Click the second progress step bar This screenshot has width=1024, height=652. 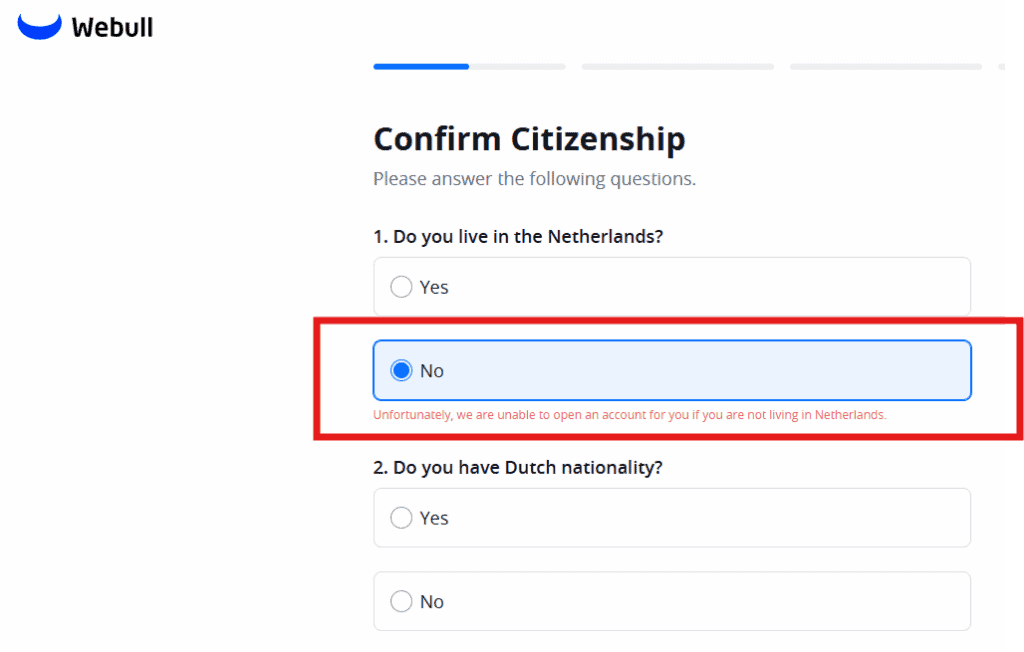click(677, 67)
